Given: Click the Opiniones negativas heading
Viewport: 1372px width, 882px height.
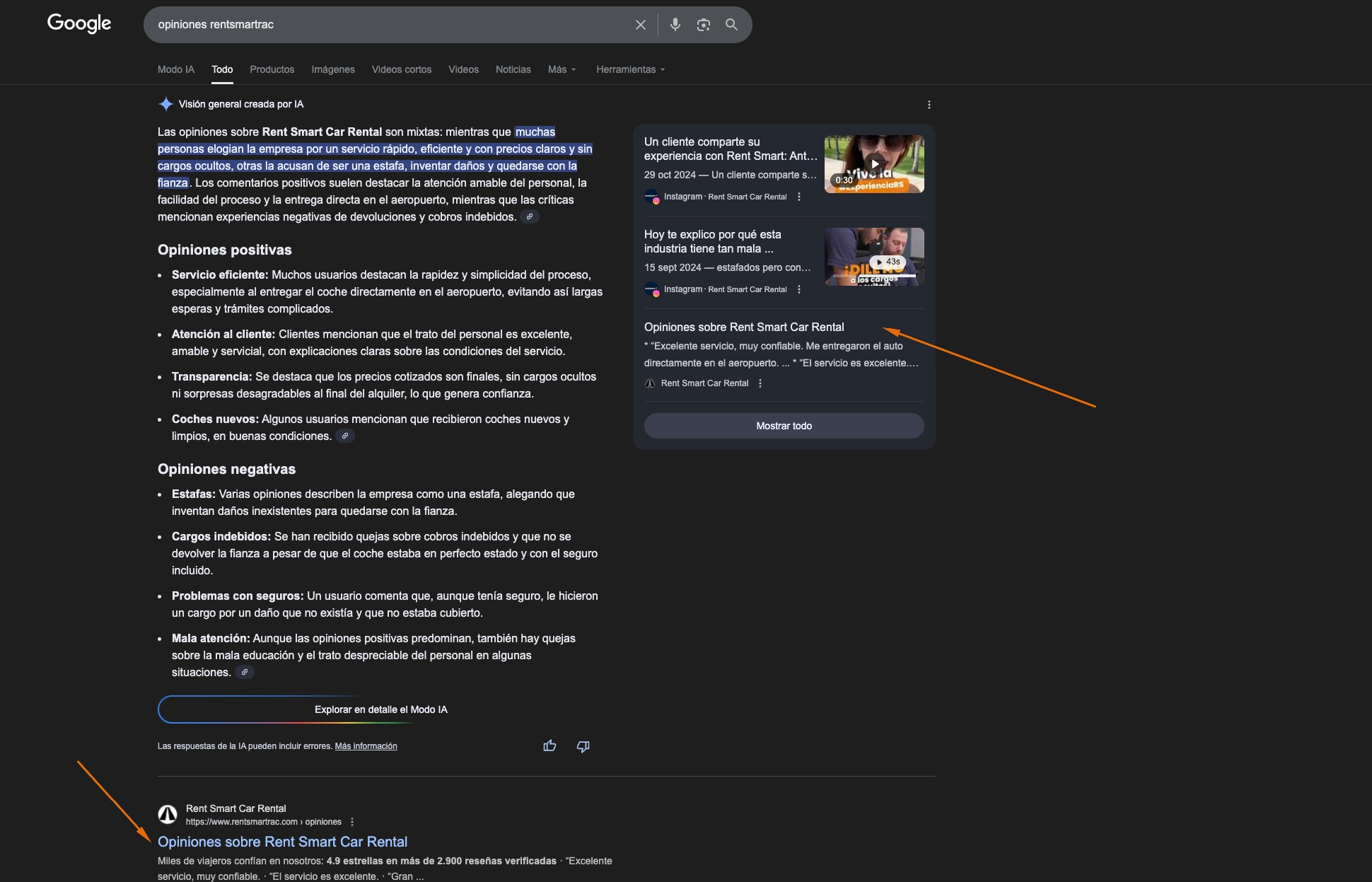Looking at the screenshot, I should [x=226, y=469].
